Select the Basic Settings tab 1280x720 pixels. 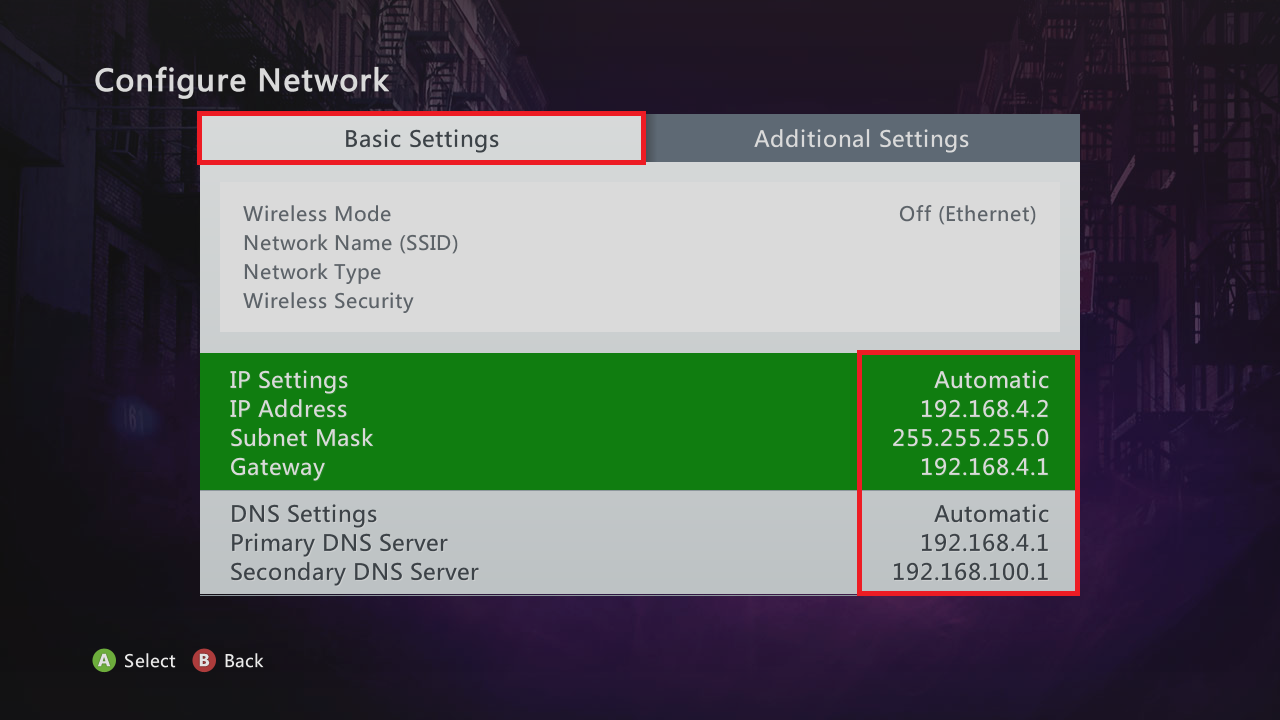421,138
